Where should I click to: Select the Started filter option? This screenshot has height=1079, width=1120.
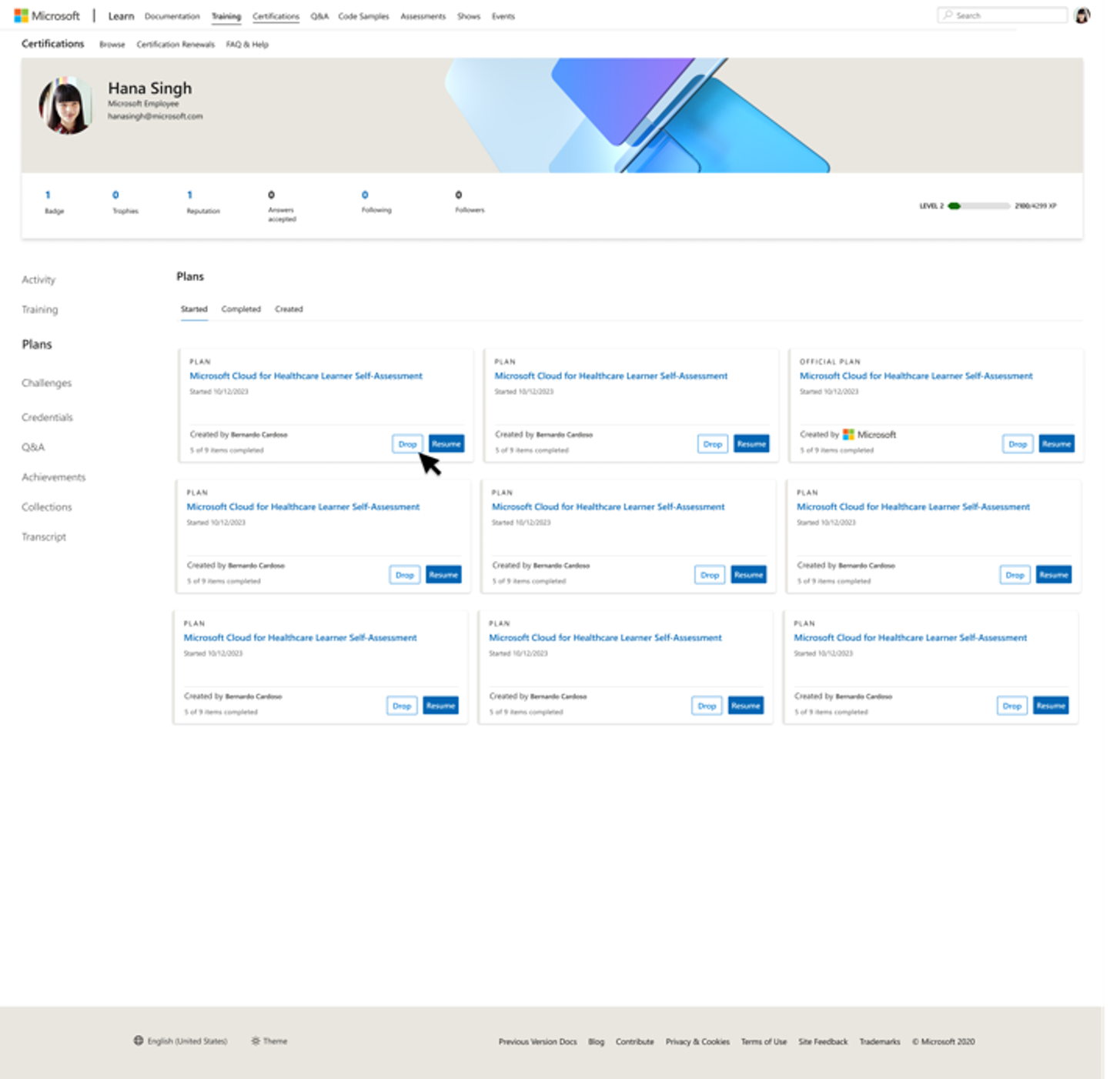(194, 309)
